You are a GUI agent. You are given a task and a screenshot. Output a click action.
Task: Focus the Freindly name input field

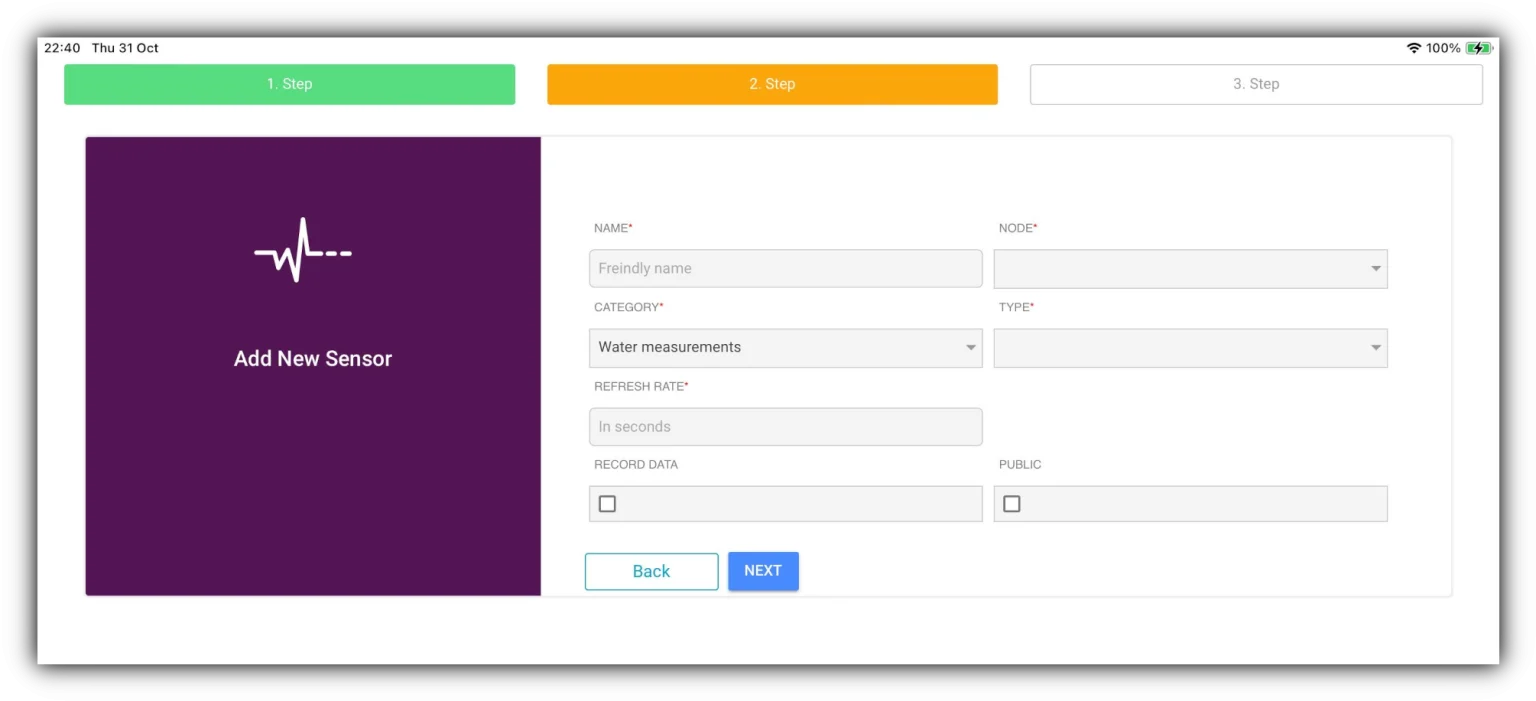click(785, 269)
